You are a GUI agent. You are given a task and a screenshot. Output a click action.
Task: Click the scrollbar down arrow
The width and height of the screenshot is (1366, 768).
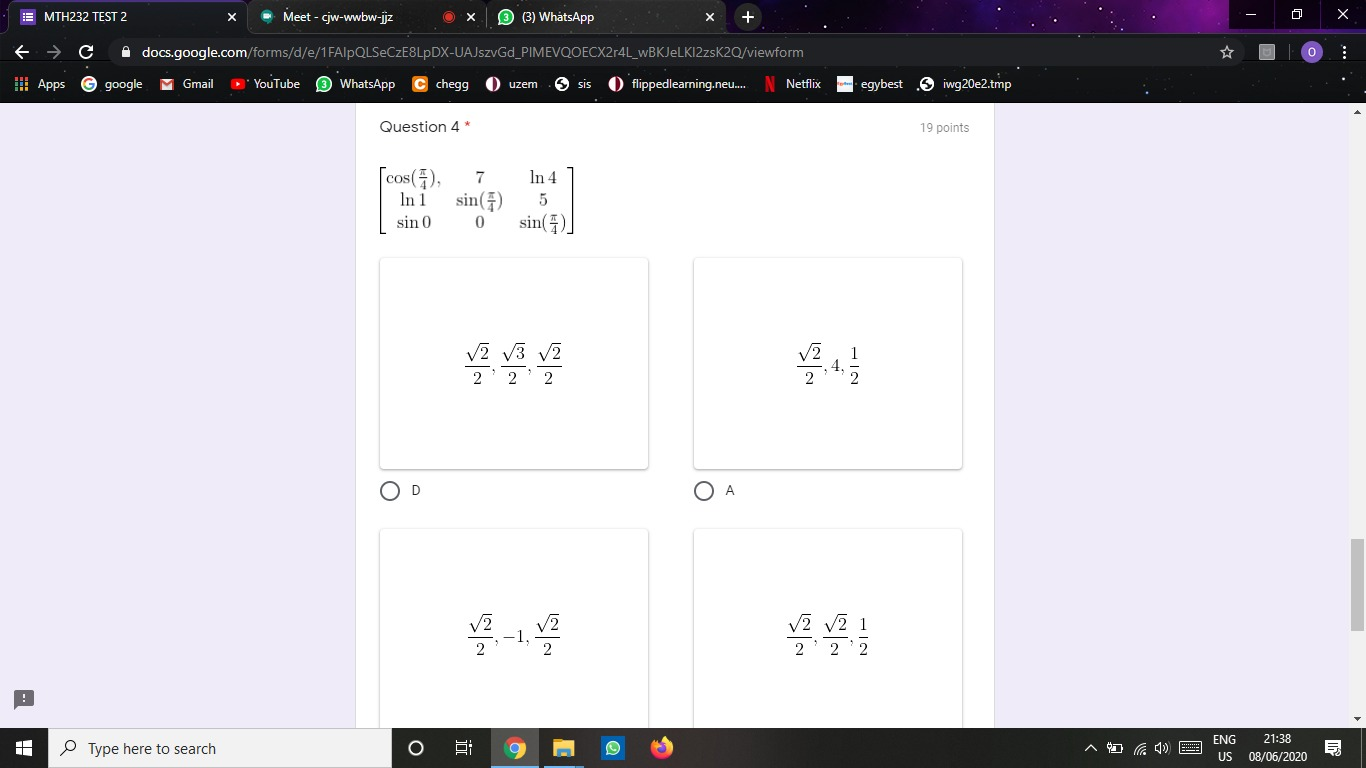1357,719
